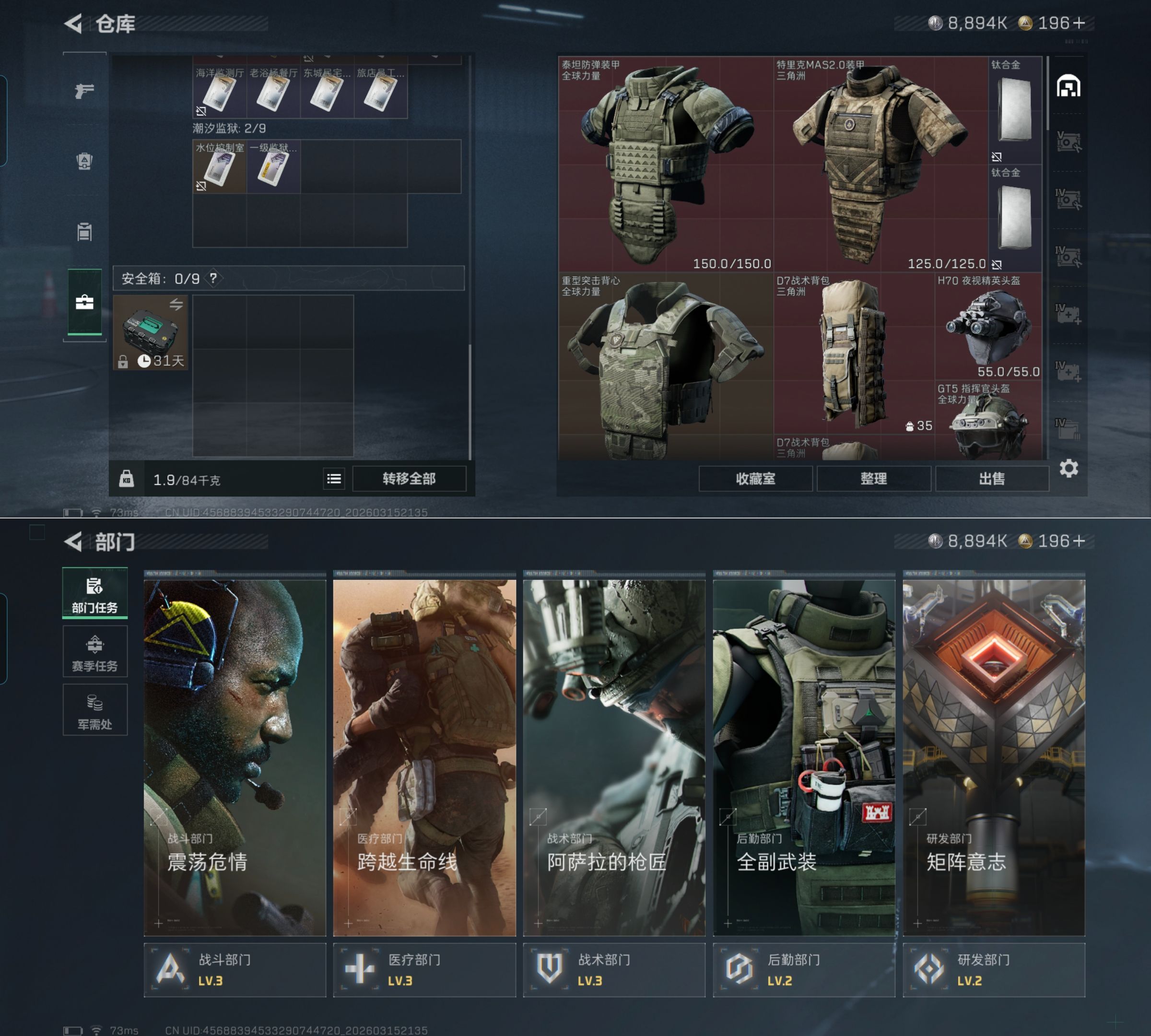Screen dimensions: 1151x1036
Task: Open the safe box briefcase tab
Action: point(84,302)
